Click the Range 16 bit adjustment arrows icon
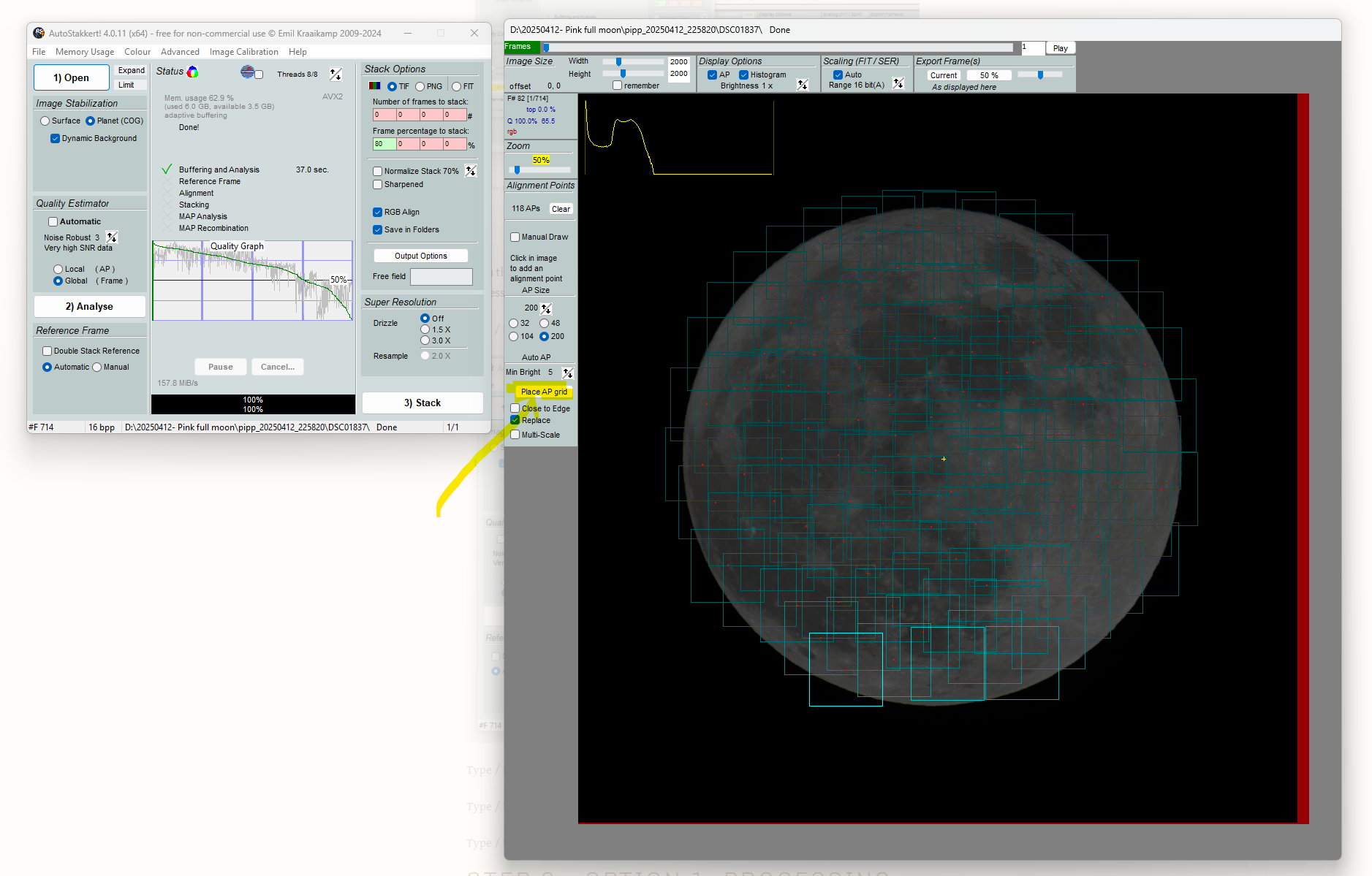The height and width of the screenshot is (876, 1372). coord(898,83)
